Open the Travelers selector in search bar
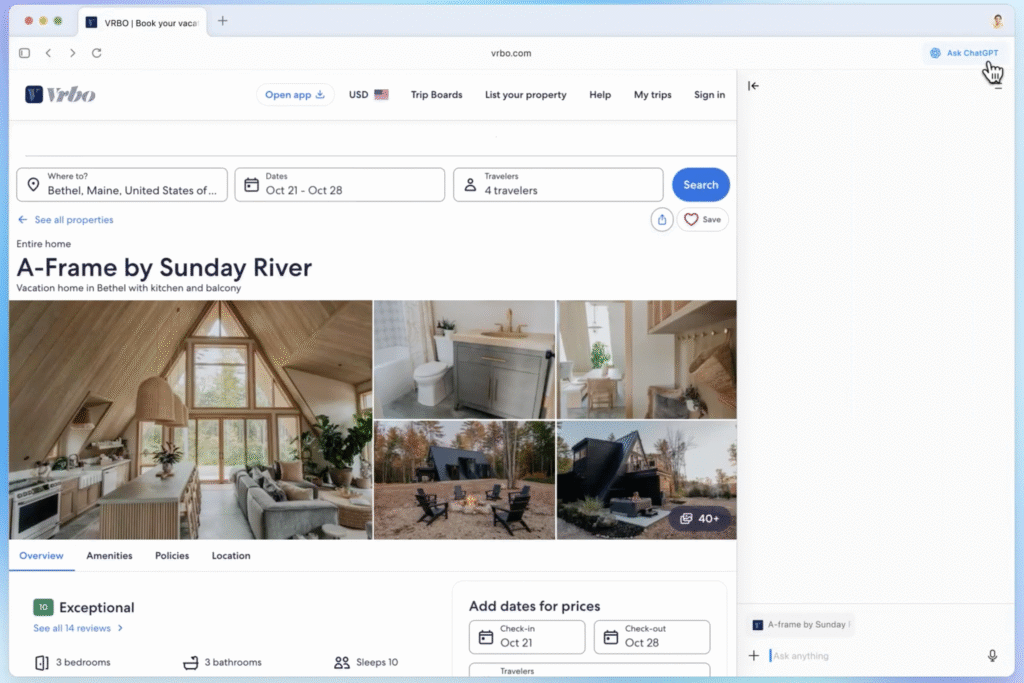 (558, 185)
